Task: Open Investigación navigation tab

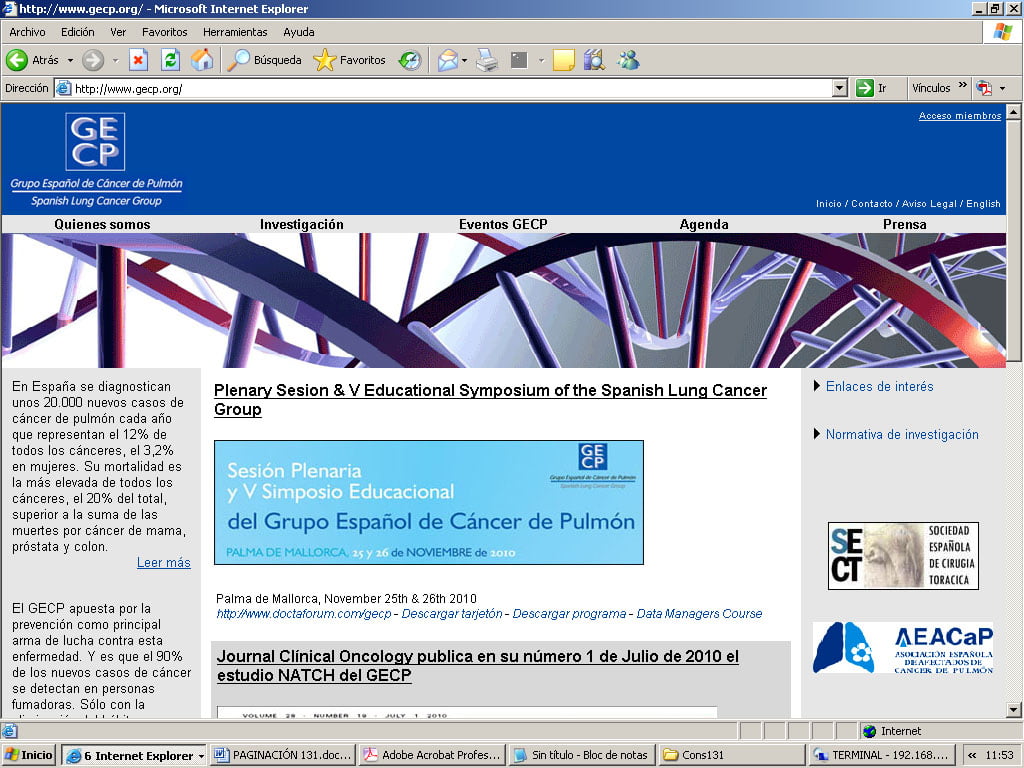Action: tap(302, 224)
